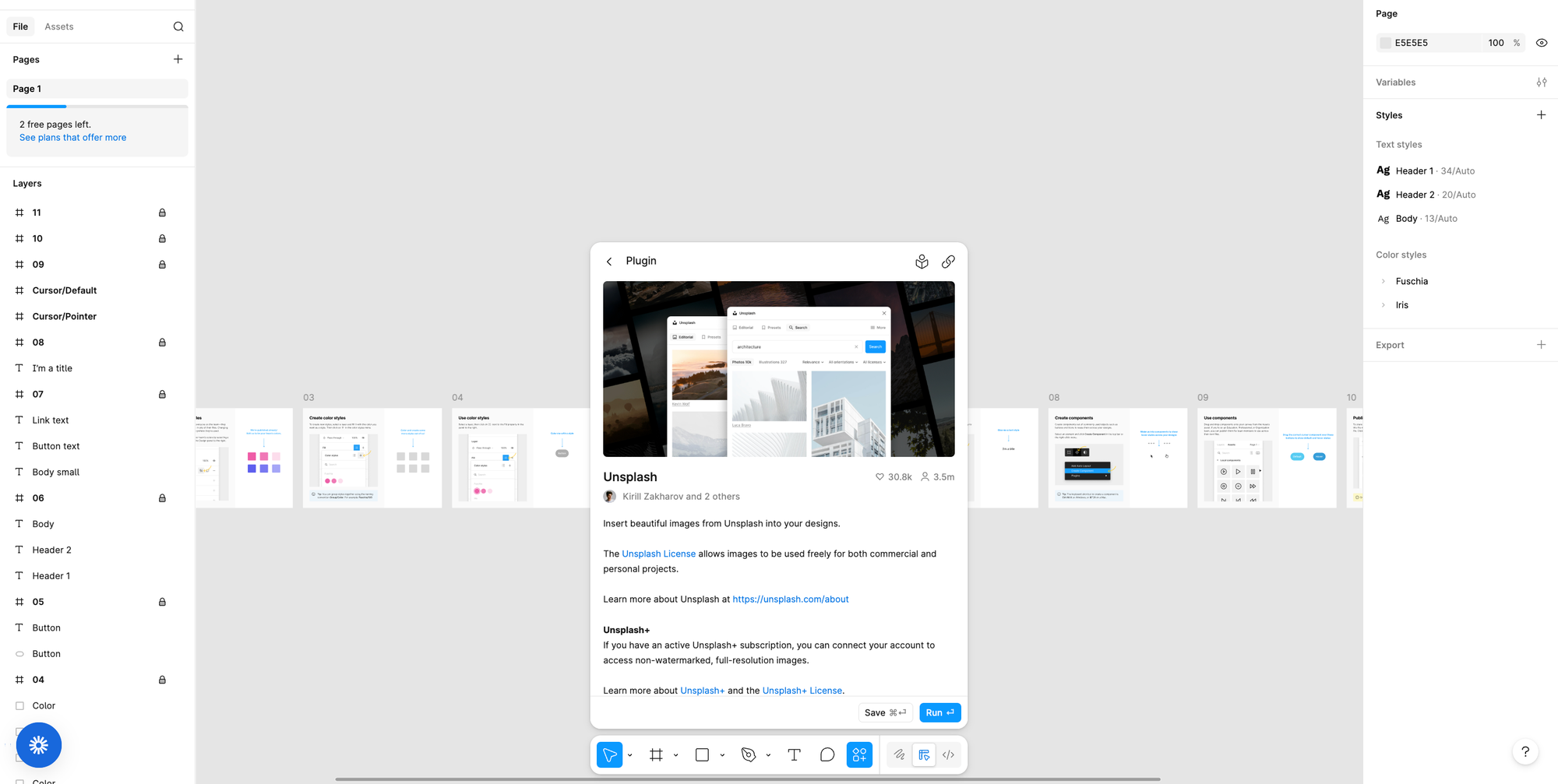Go back in the Plugin dialog

click(x=609, y=262)
